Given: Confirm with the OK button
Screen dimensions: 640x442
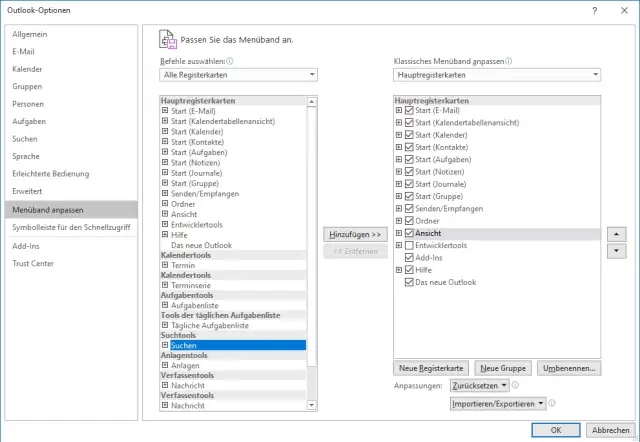Looking at the screenshot, I should [556, 430].
